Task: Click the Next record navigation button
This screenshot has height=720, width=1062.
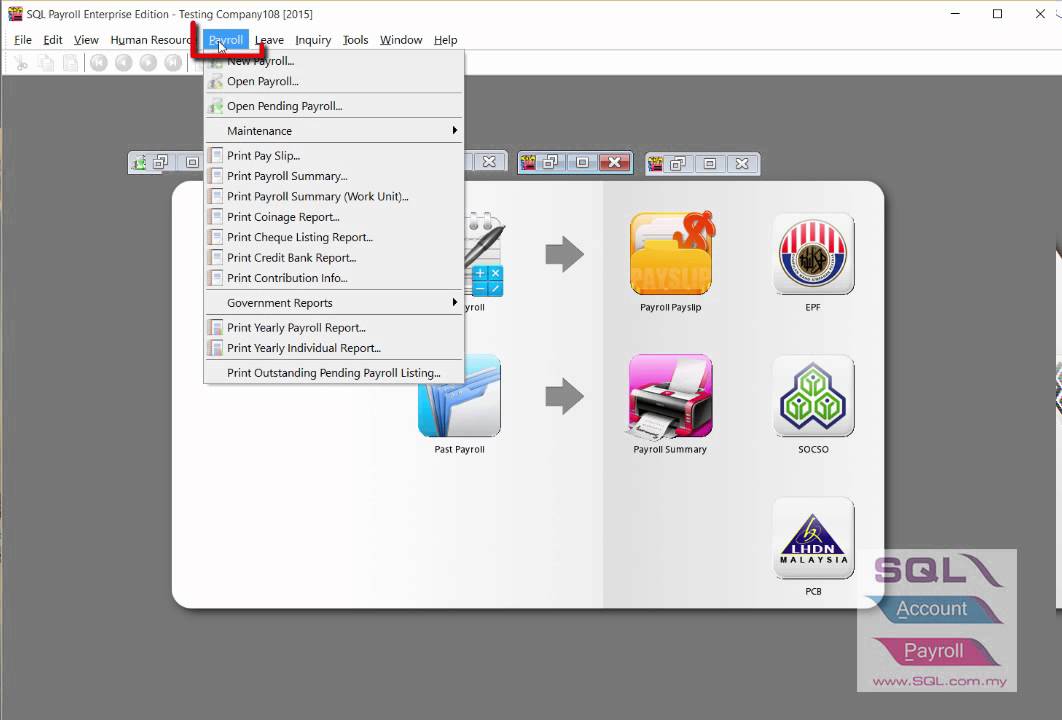Action: (x=148, y=63)
